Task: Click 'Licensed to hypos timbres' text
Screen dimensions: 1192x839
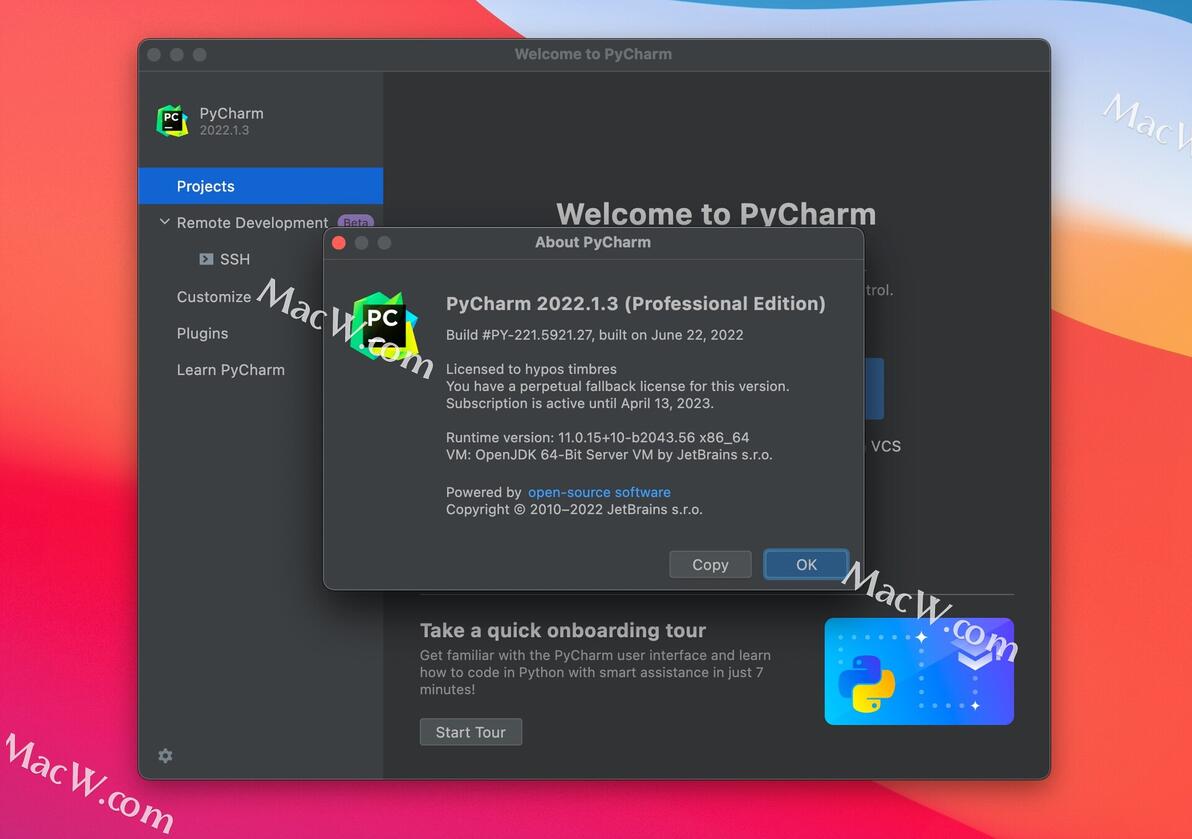Action: pyautogui.click(x=531, y=369)
